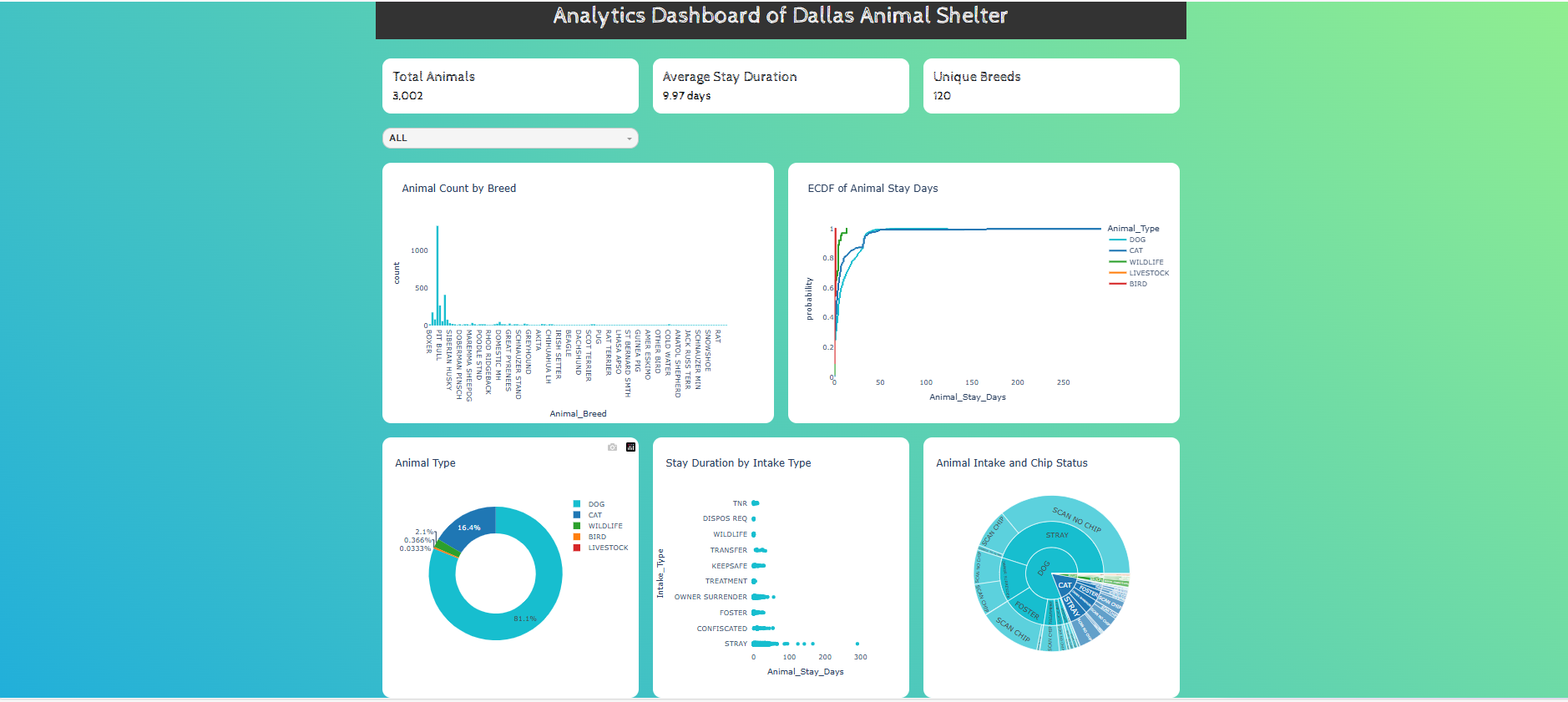Image resolution: width=1568 pixels, height=702 pixels.
Task: Click the LIVESTOCK red swatch in donut legend
Action: [577, 548]
